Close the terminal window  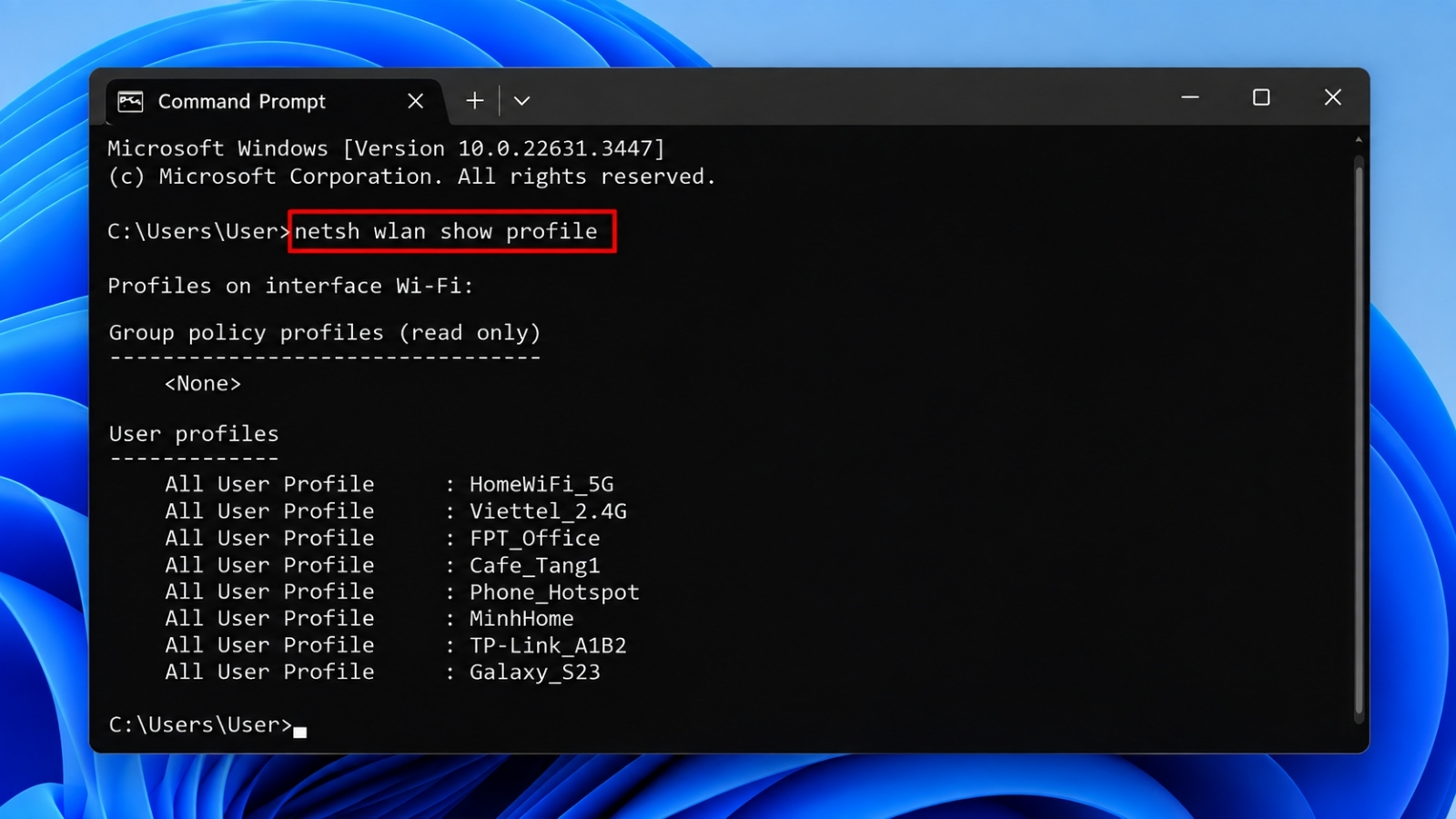pyautogui.click(x=1333, y=97)
